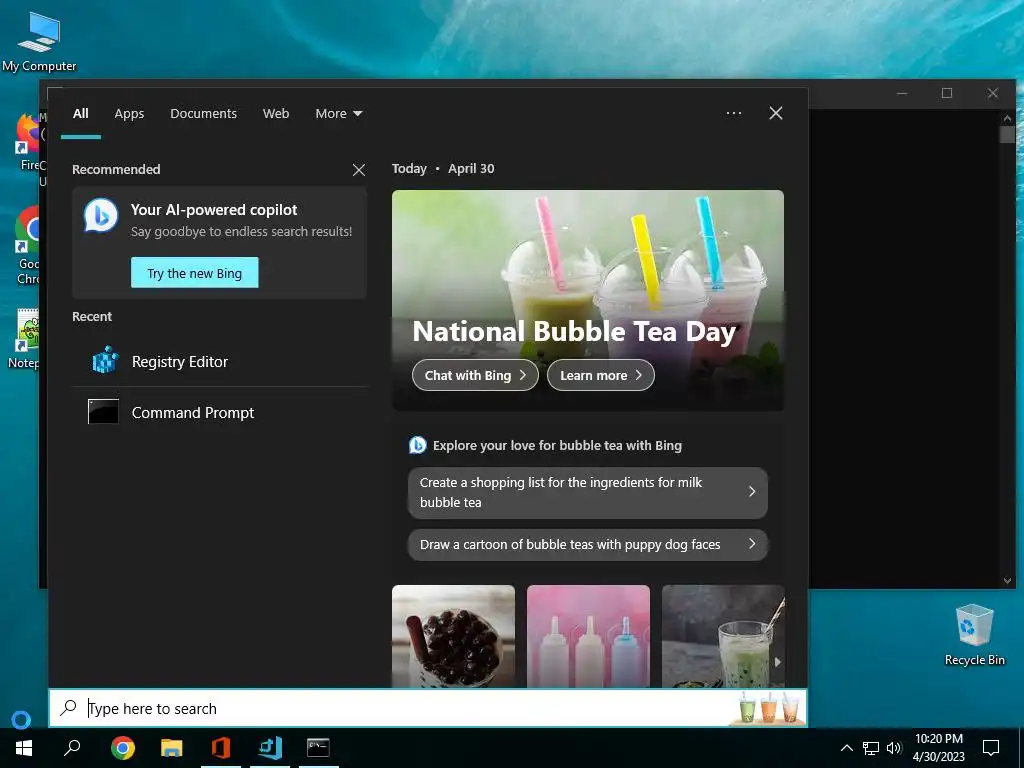
Task: Switch to the All tab
Action: (x=81, y=114)
